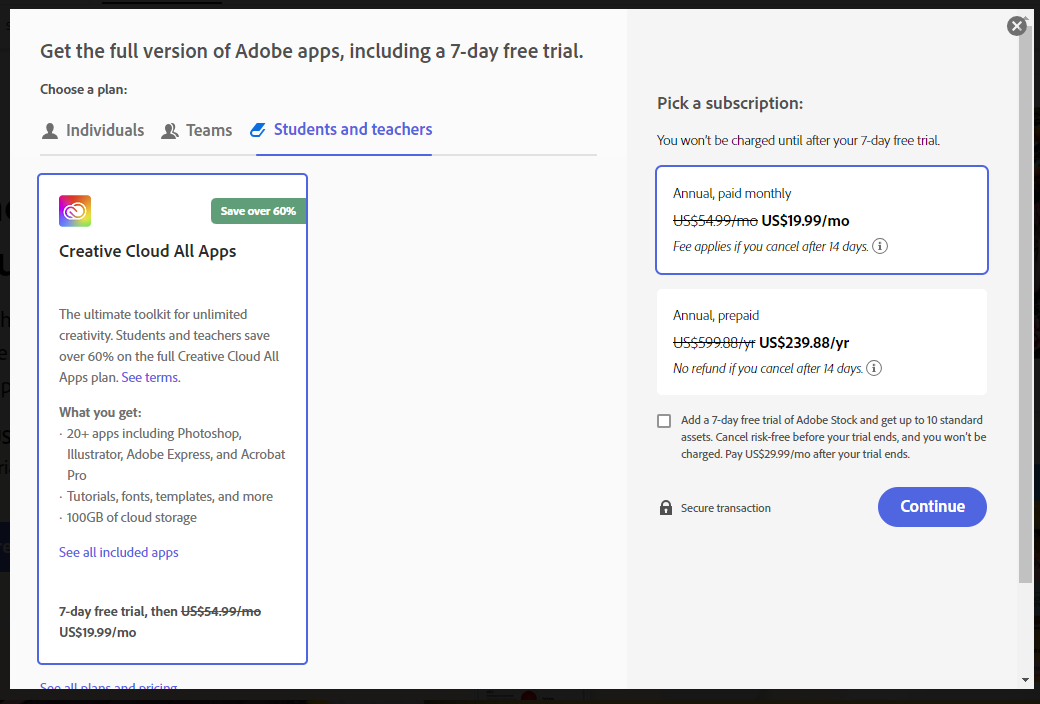Click the Save over 60% badge
The width and height of the screenshot is (1040, 704).
258,211
